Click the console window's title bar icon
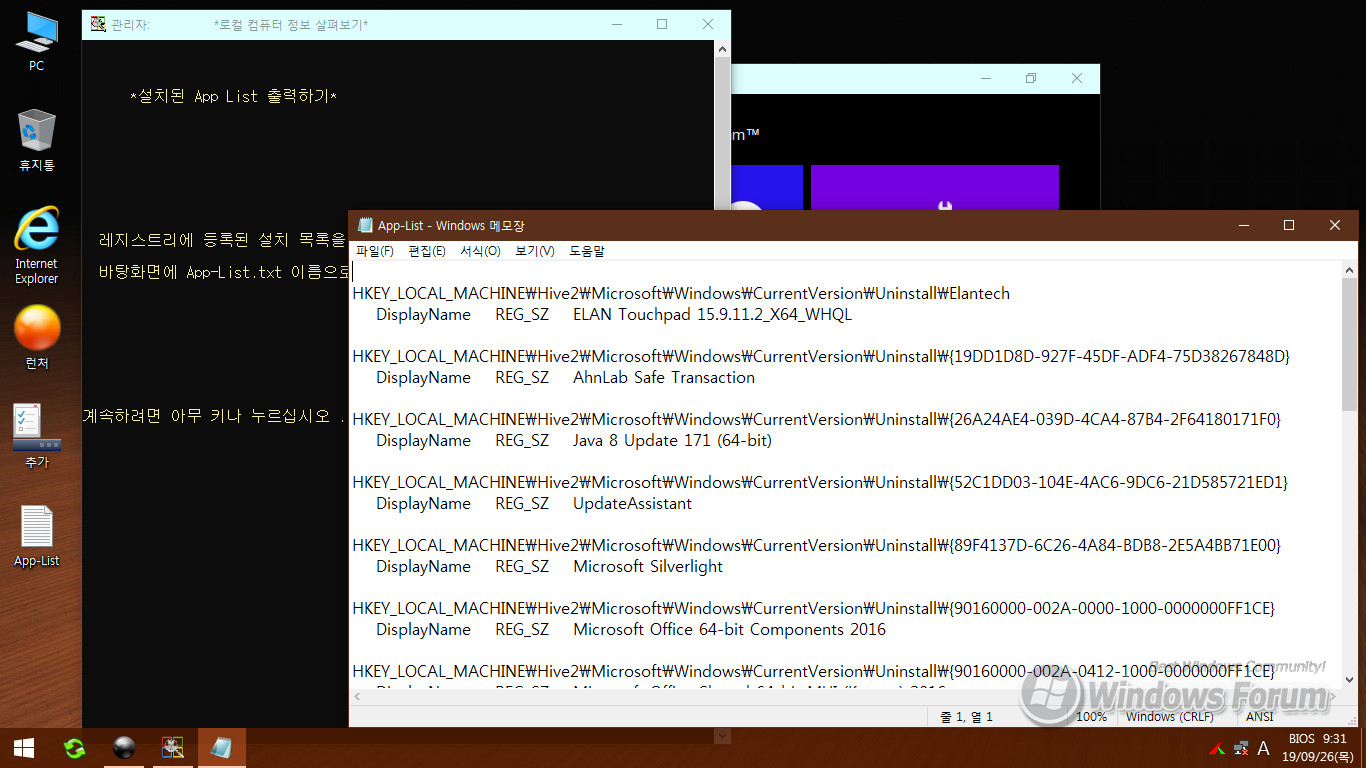This screenshot has width=1366, height=768. (x=98, y=24)
